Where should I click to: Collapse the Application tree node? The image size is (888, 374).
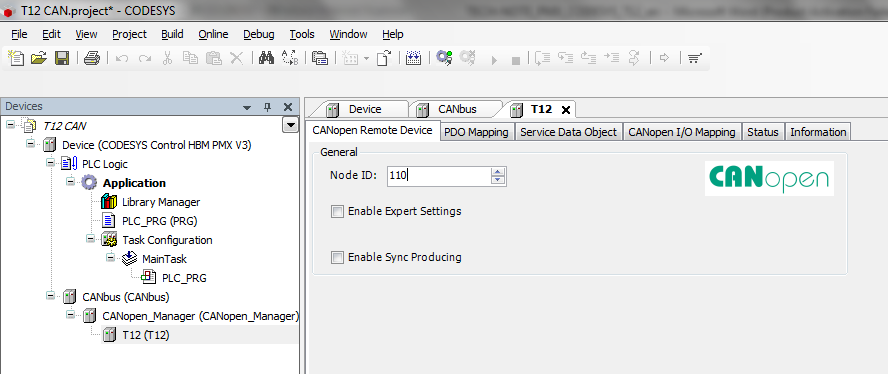(x=70, y=182)
